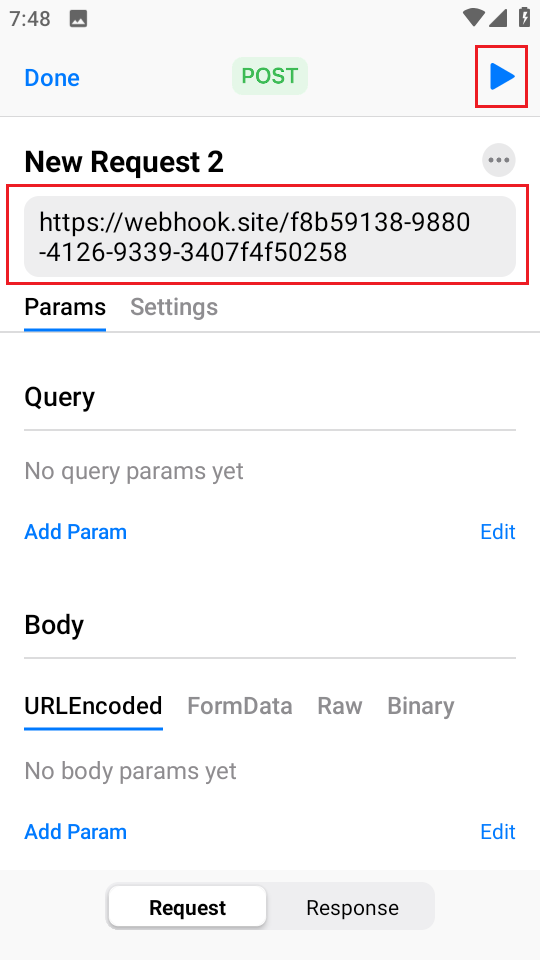Edit the Body params list
The image size is (540, 960).
498,831
